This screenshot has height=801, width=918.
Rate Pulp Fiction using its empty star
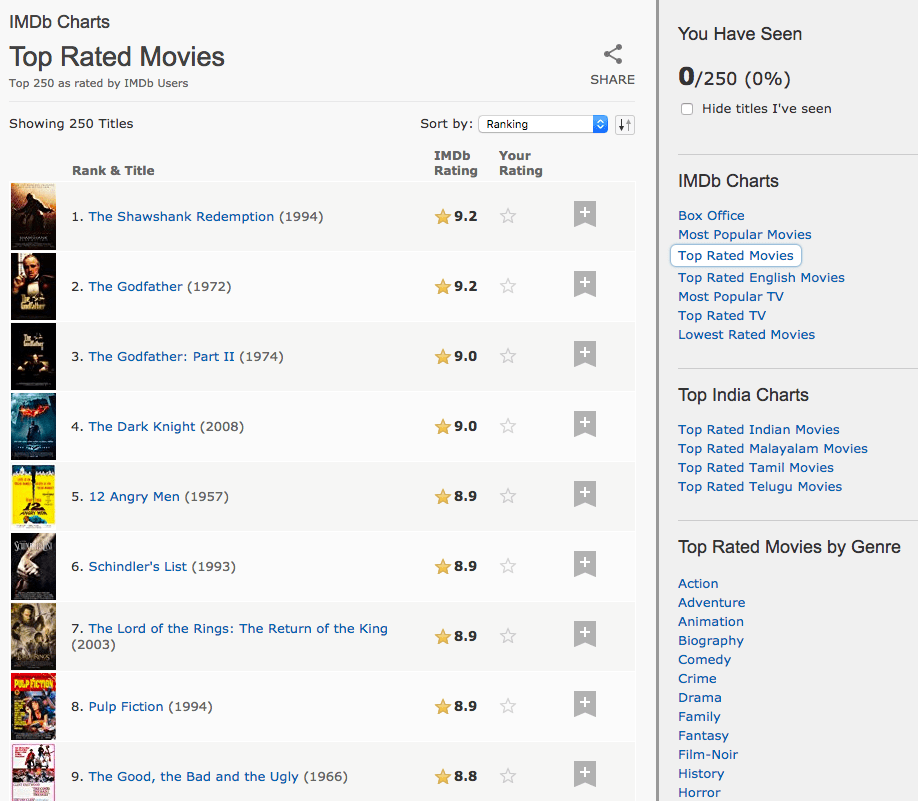pyautogui.click(x=507, y=705)
